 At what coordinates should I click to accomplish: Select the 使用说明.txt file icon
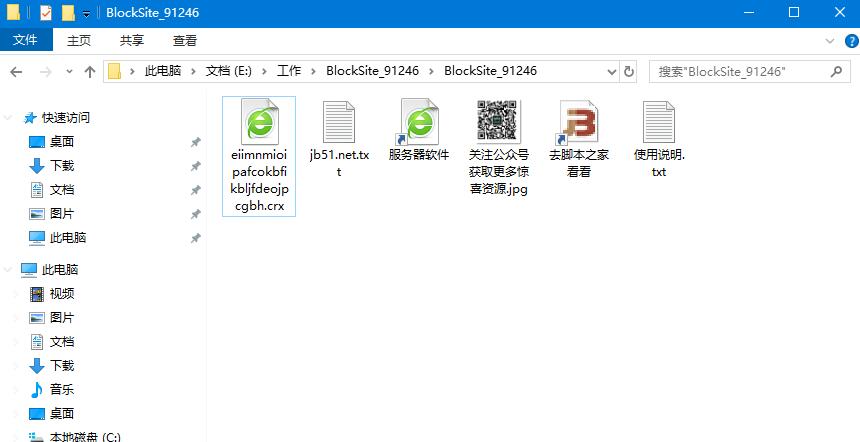[659, 122]
